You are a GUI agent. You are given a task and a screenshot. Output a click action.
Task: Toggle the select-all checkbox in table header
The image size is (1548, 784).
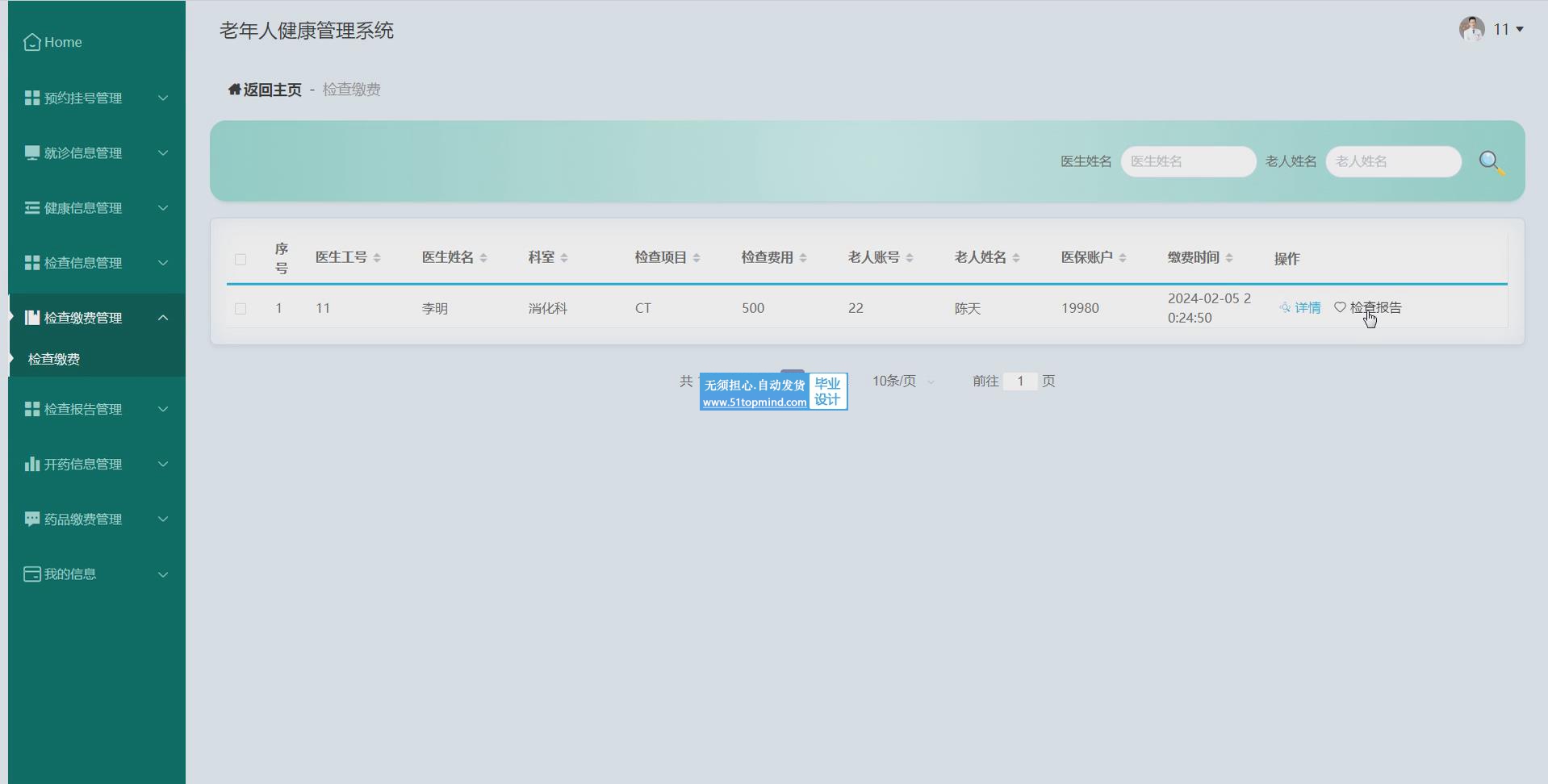(241, 259)
